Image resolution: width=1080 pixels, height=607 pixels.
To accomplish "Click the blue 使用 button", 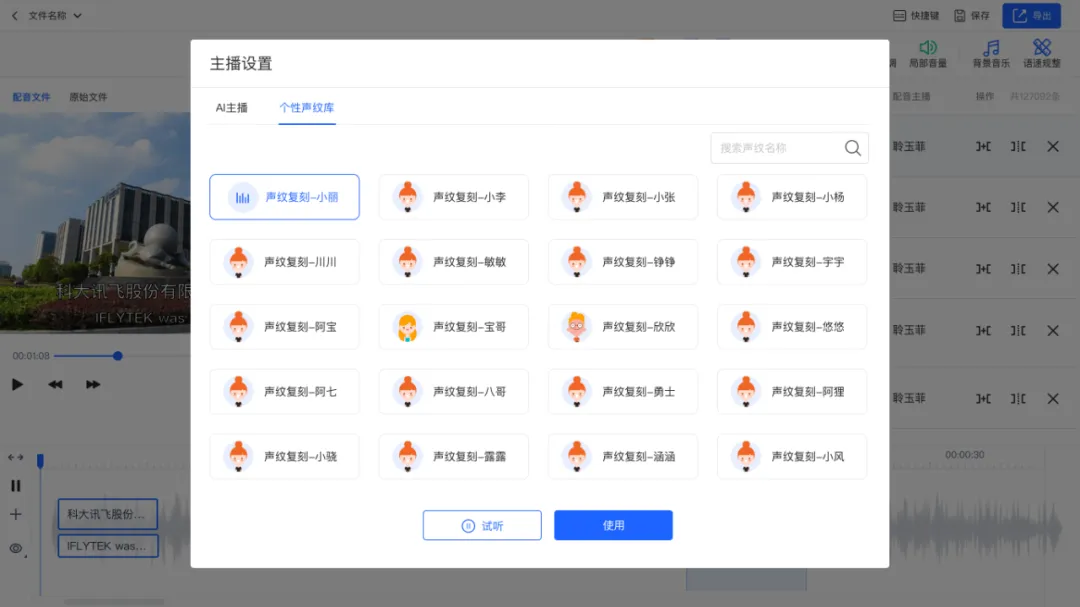I will point(613,525).
